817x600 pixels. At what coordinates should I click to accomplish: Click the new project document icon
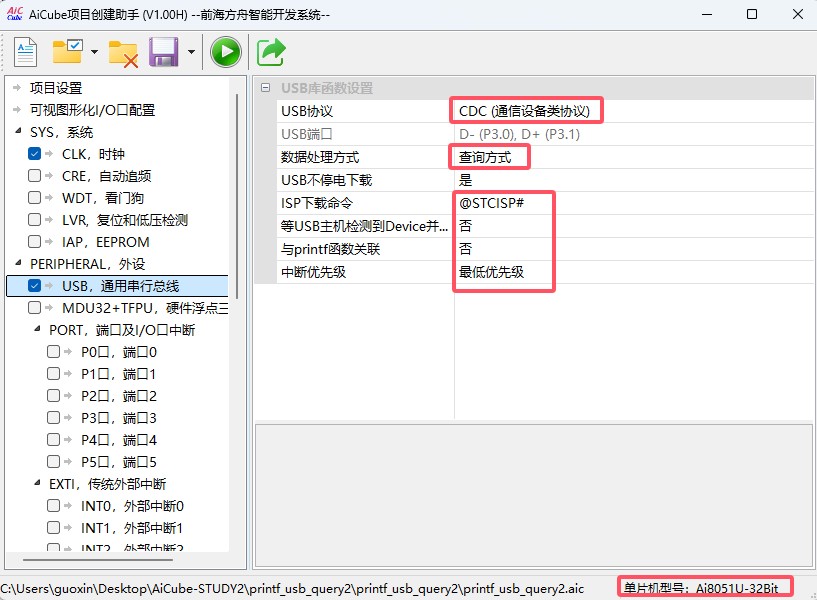click(x=26, y=52)
